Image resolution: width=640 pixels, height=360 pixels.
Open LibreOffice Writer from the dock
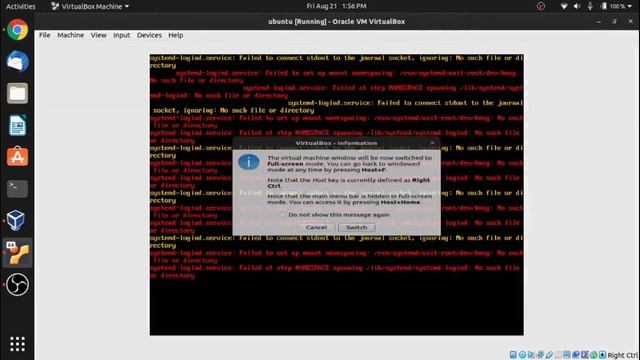pyautogui.click(x=17, y=125)
